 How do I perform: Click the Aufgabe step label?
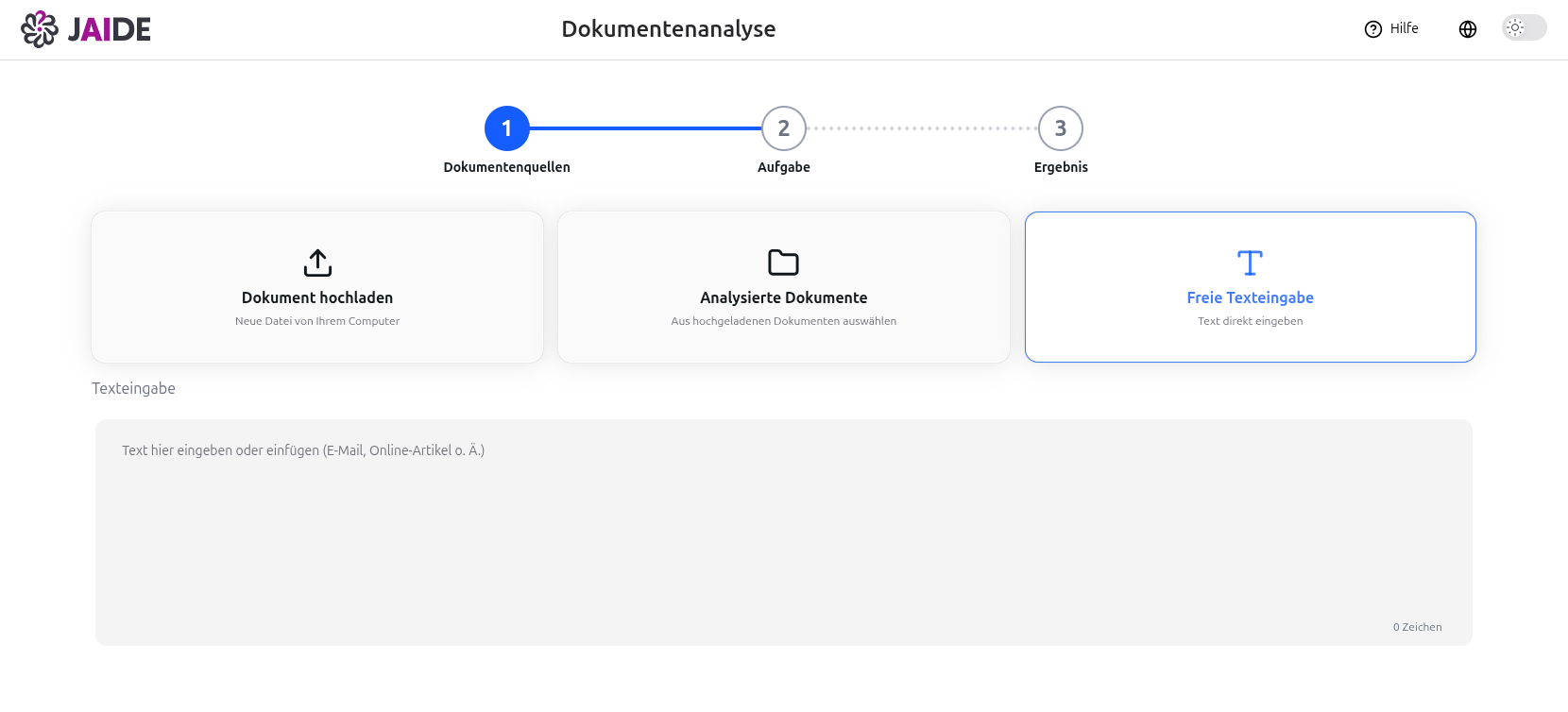pos(784,167)
